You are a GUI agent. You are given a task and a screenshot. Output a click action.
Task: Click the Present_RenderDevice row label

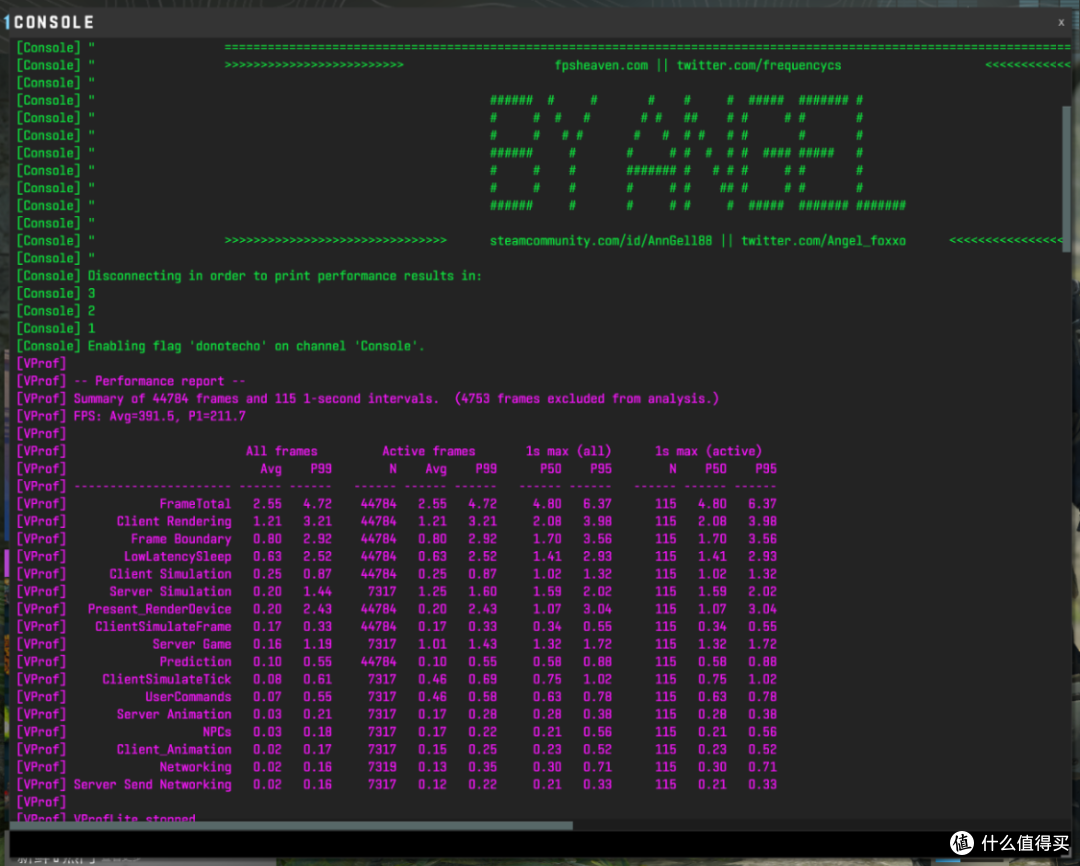159,609
